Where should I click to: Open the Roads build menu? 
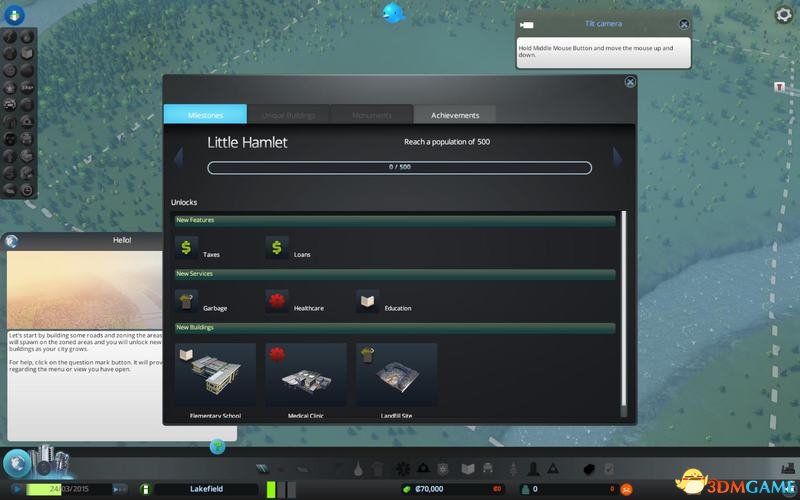pos(262,468)
